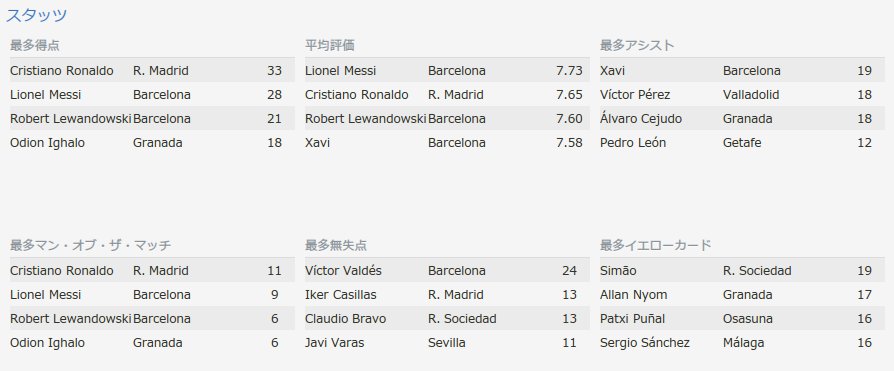Viewport: 894px width, 371px height.
Task: Select Odion Ighalo in 最多得点 list
Action: tap(47, 142)
